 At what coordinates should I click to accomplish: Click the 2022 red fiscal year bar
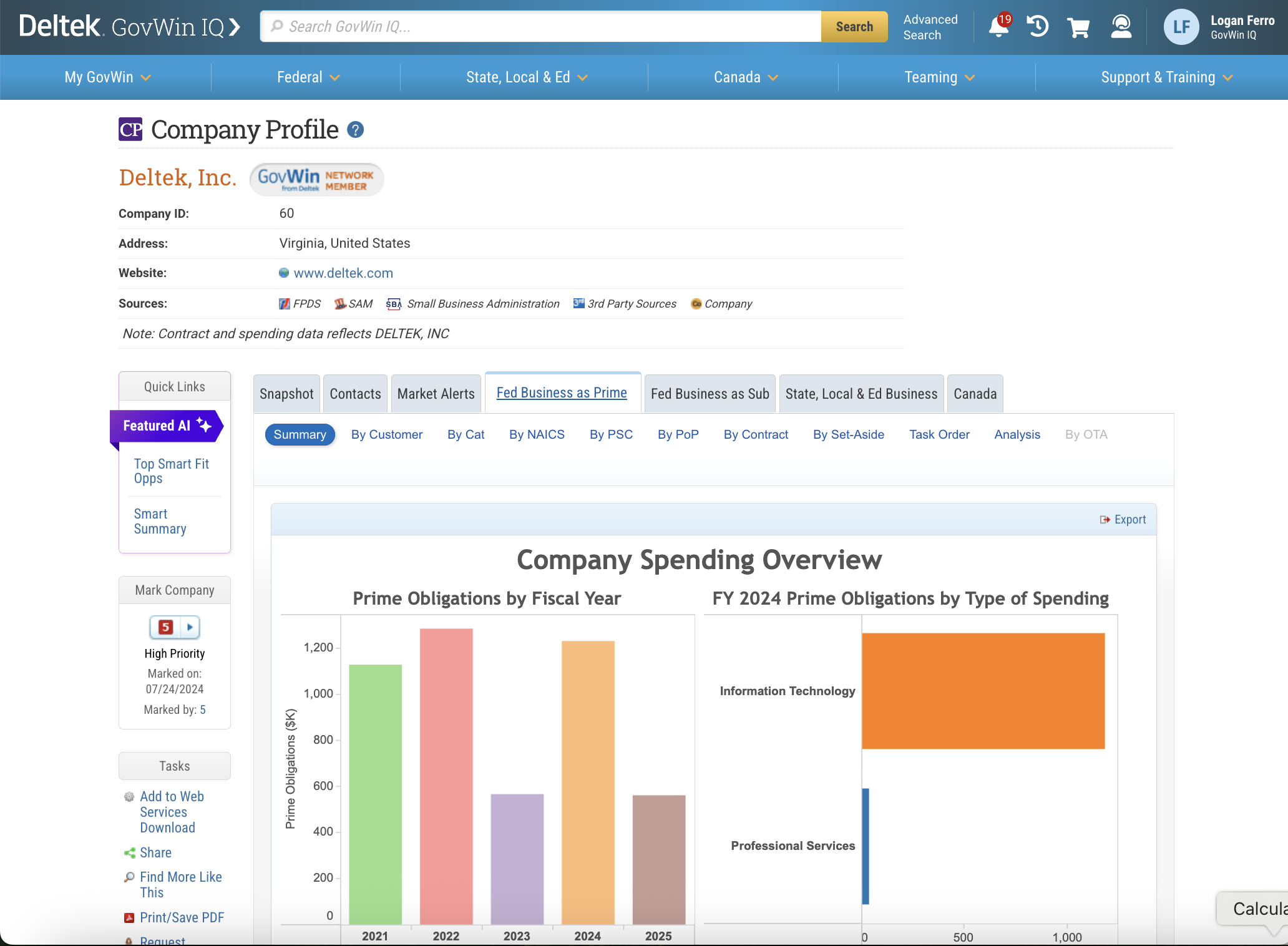446,776
